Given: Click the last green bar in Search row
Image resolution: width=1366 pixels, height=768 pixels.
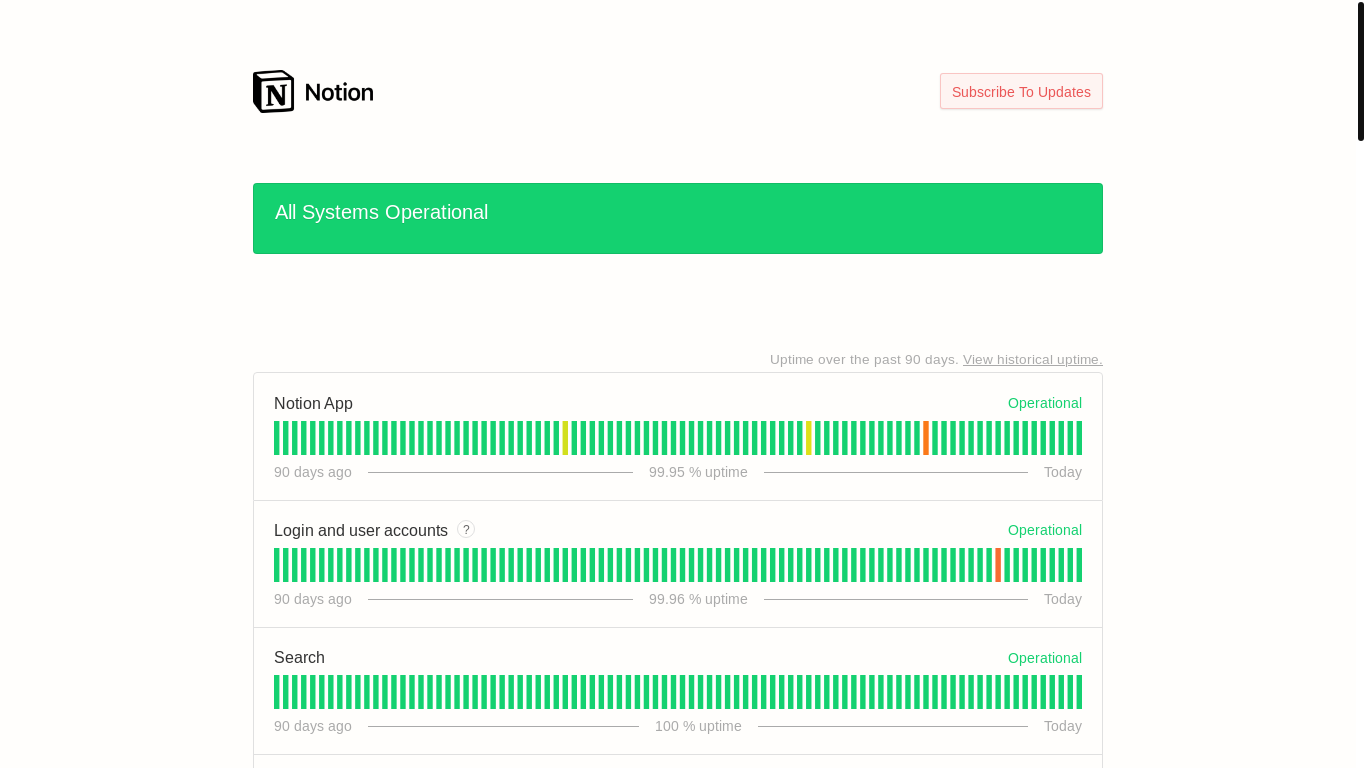Looking at the screenshot, I should click(x=1079, y=692).
